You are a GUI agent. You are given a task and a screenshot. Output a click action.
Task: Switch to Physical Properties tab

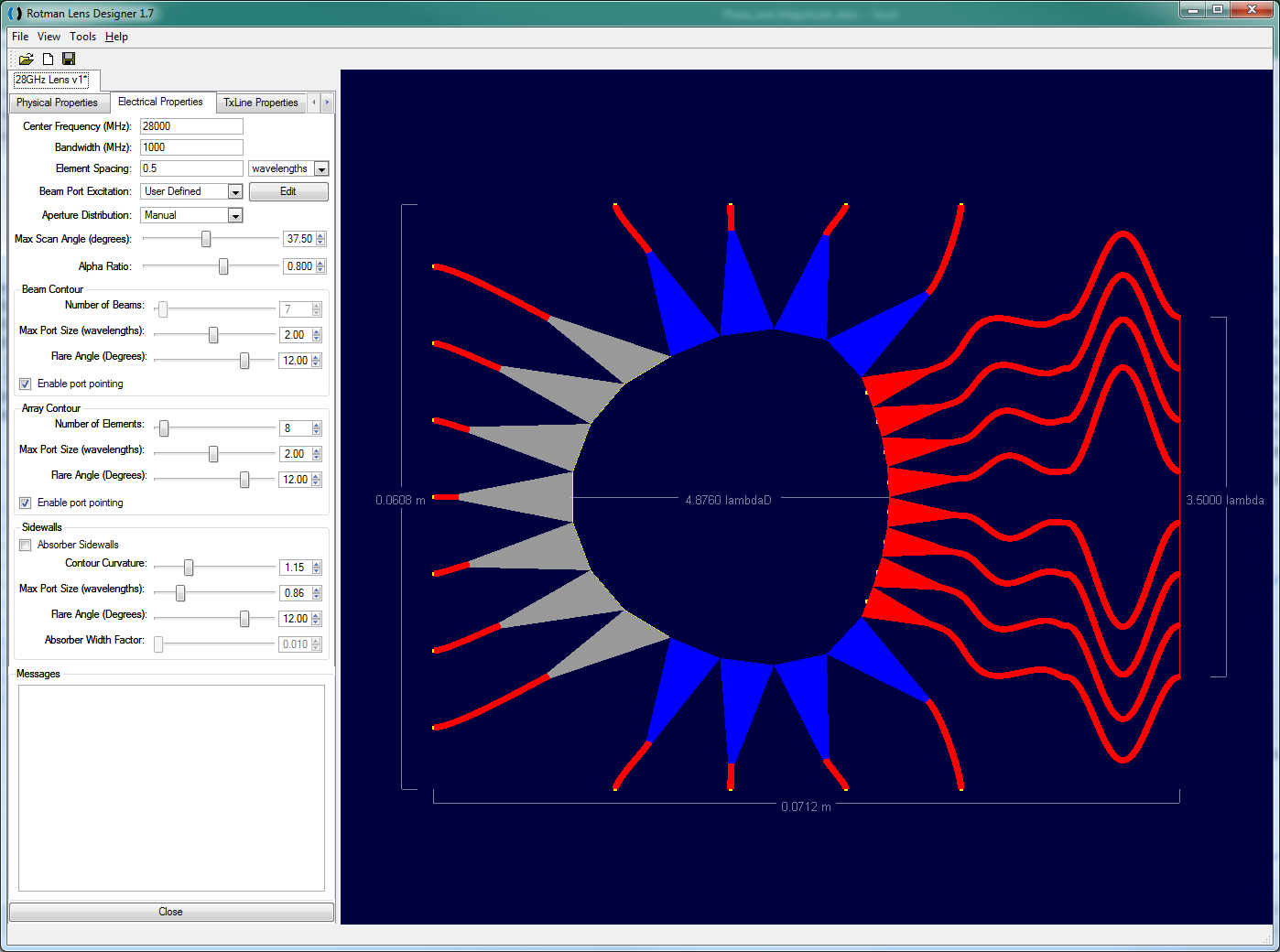pyautogui.click(x=57, y=103)
